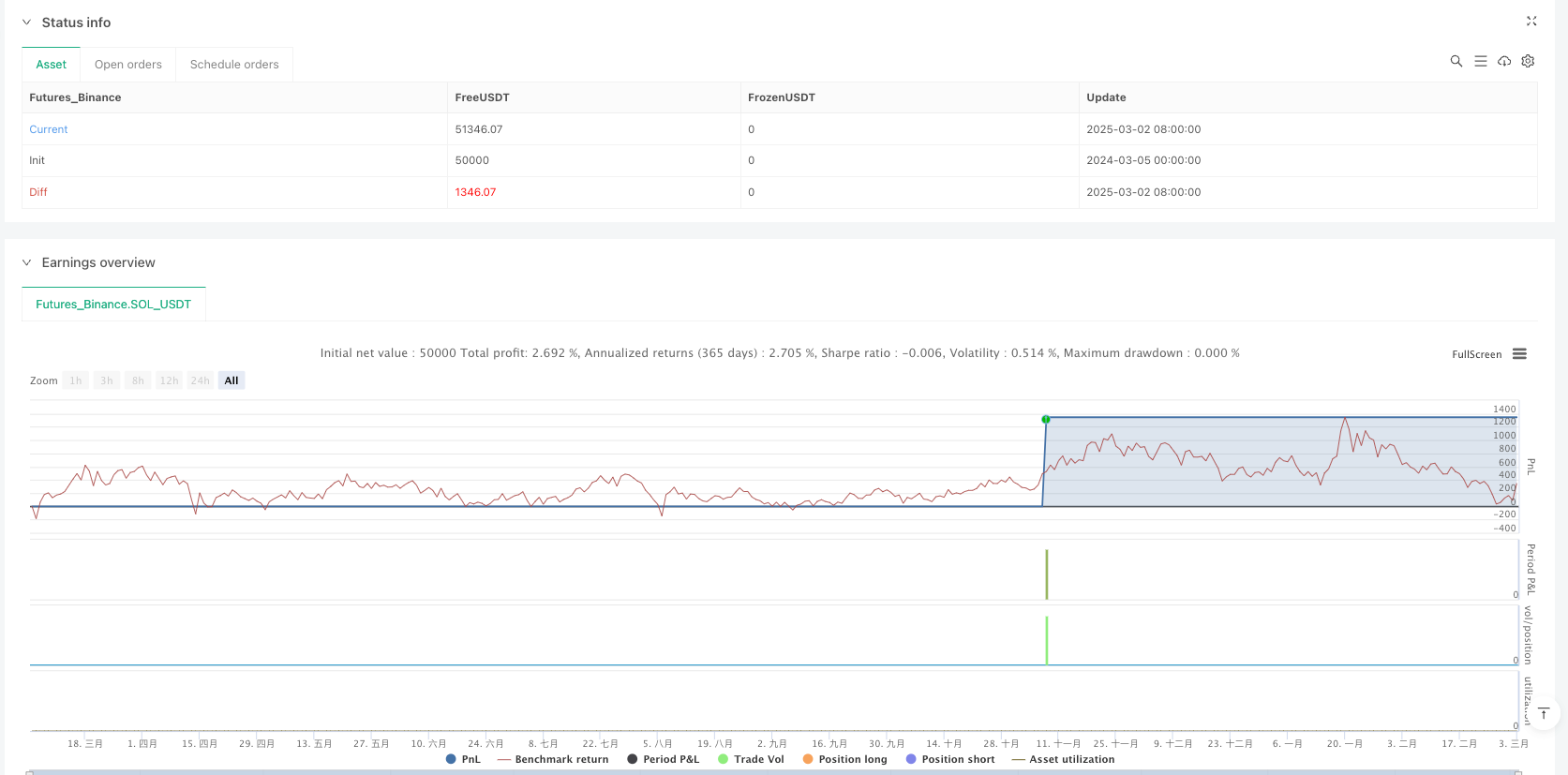Screen dimensions: 1568x775
Task: Set chart zoom to 12h
Action: [169, 380]
